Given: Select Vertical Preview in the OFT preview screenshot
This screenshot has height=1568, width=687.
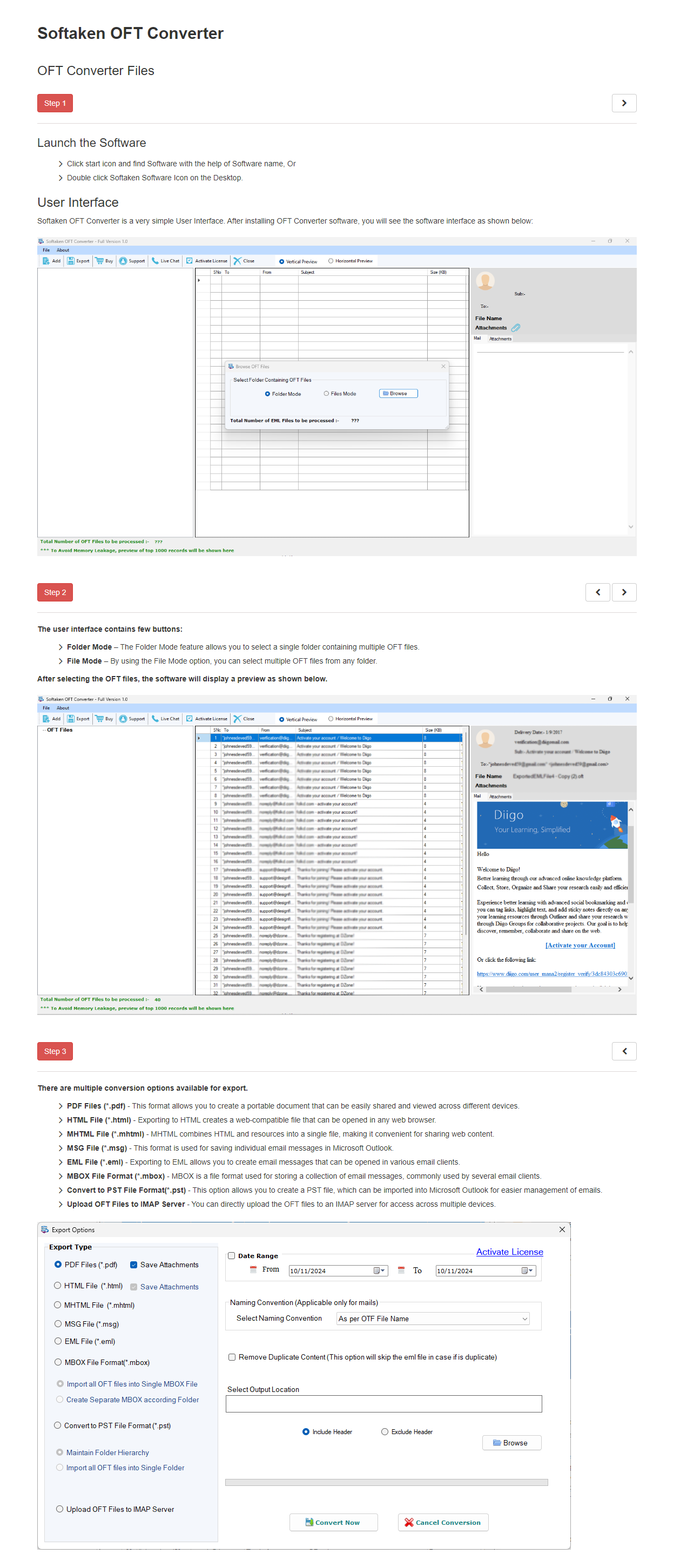Looking at the screenshot, I should point(281,719).
